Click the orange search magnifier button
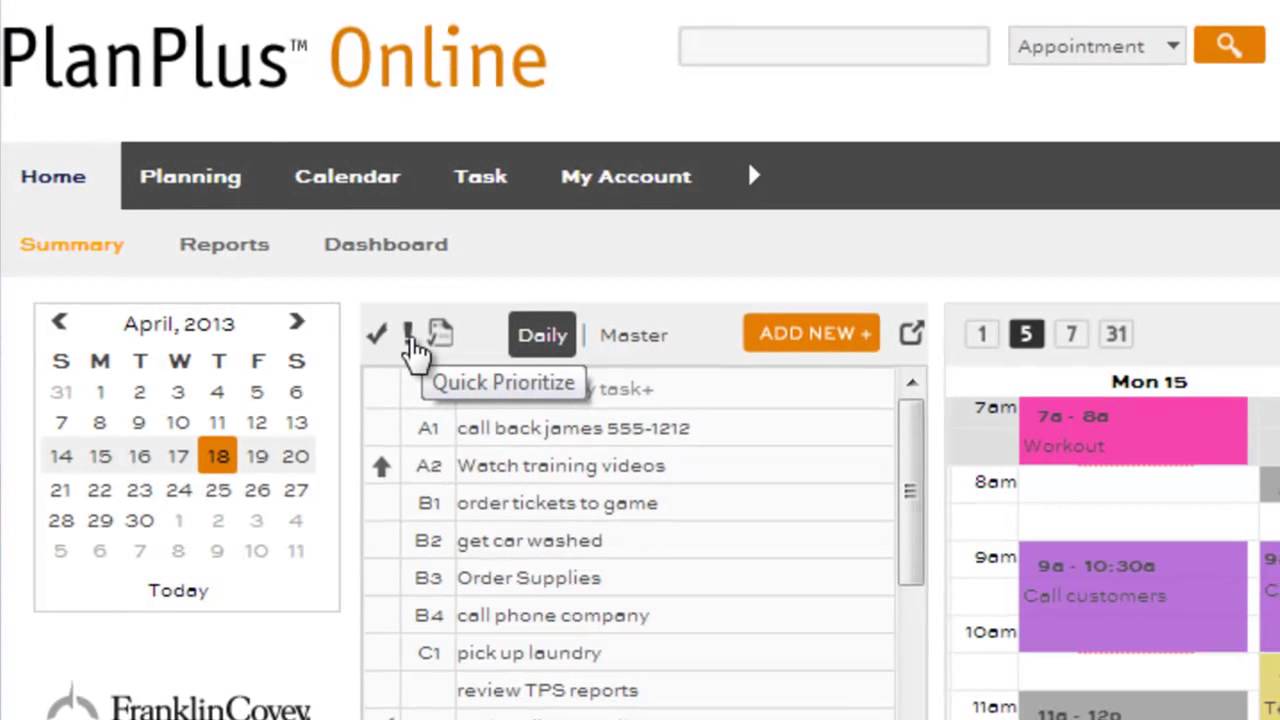Image resolution: width=1280 pixels, height=720 pixels. [x=1229, y=45]
